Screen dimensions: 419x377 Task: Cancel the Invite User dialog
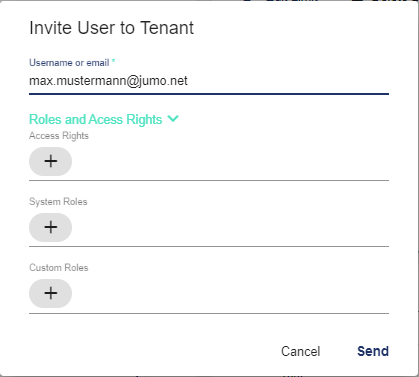click(x=300, y=351)
